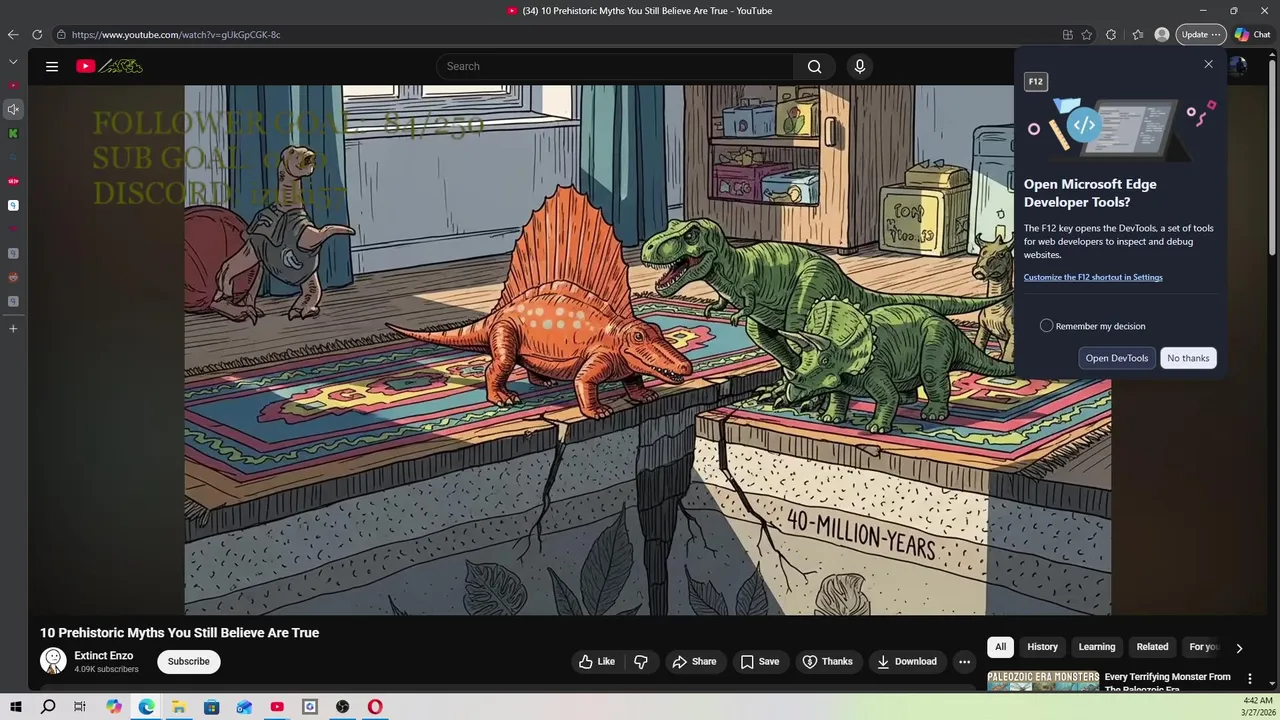Select the Learning filter chip
The width and height of the screenshot is (1280, 720).
tap(1097, 647)
